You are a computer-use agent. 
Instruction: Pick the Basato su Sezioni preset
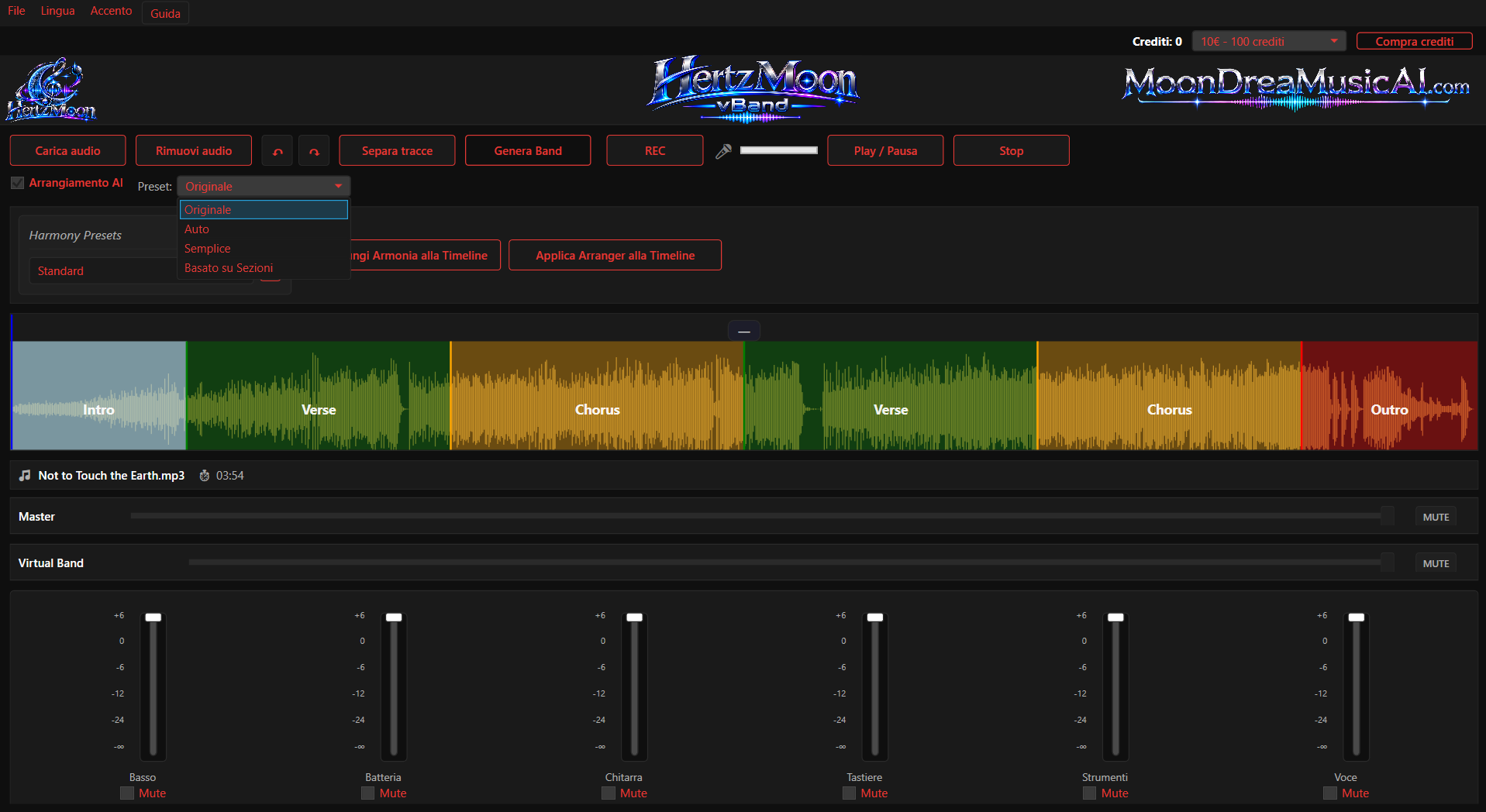(264, 268)
